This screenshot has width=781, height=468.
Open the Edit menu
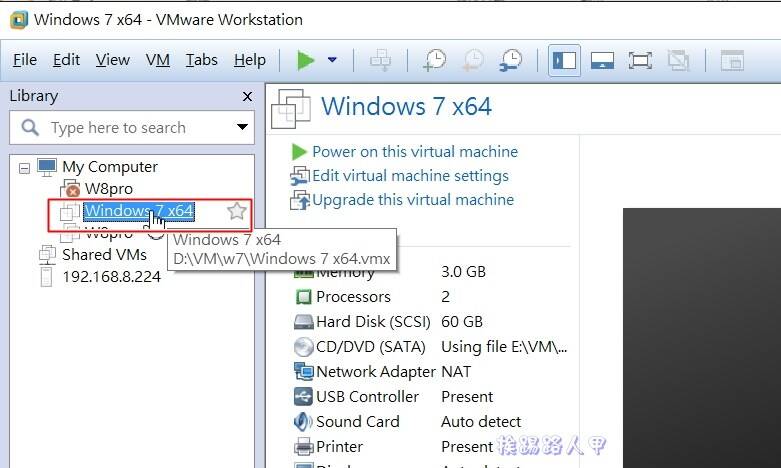(66, 60)
